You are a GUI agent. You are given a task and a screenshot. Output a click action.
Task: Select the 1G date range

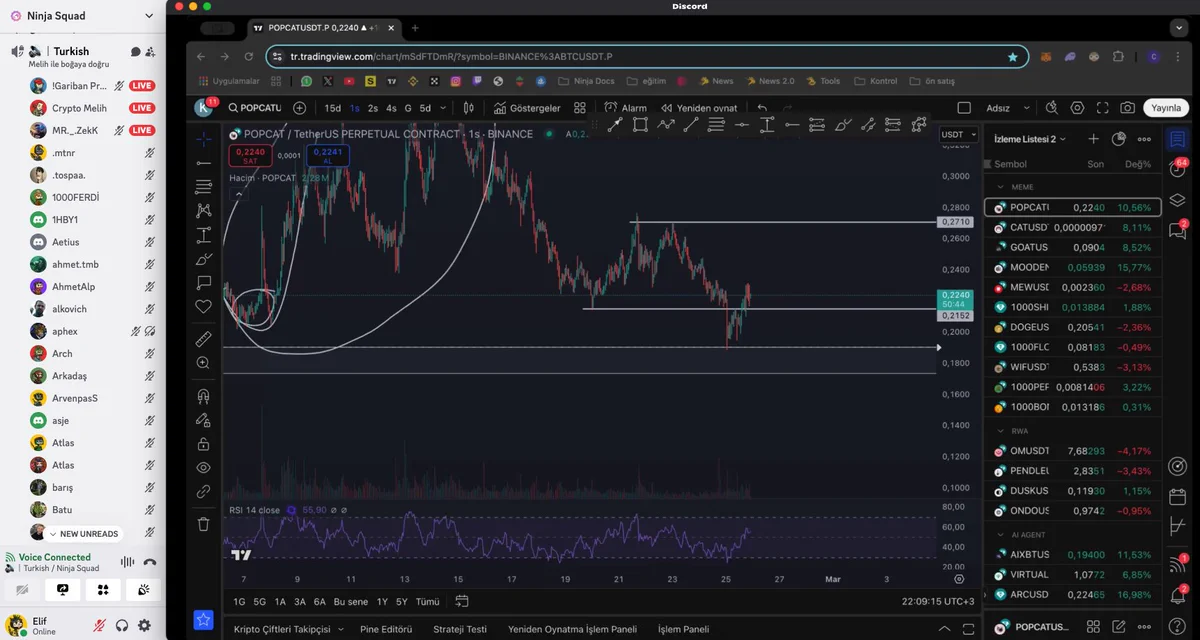[x=239, y=602]
